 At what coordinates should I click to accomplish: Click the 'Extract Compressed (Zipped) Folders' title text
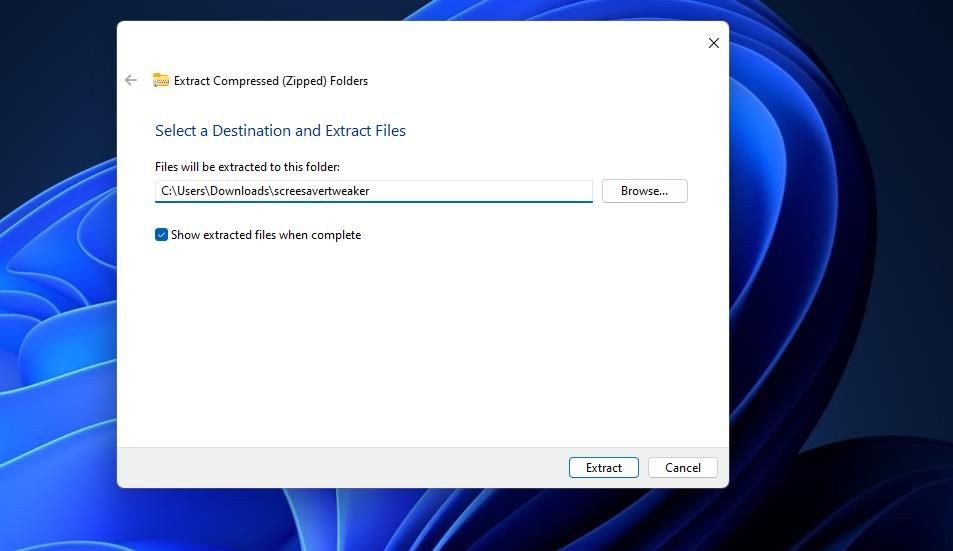(270, 81)
